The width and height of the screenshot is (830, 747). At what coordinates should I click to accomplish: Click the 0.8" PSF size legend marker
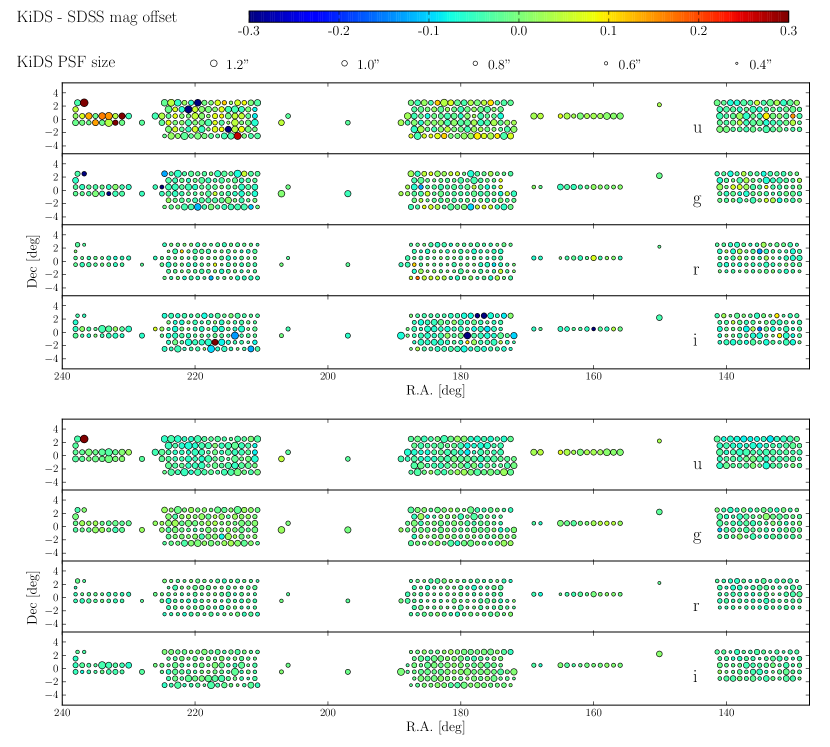pos(475,63)
